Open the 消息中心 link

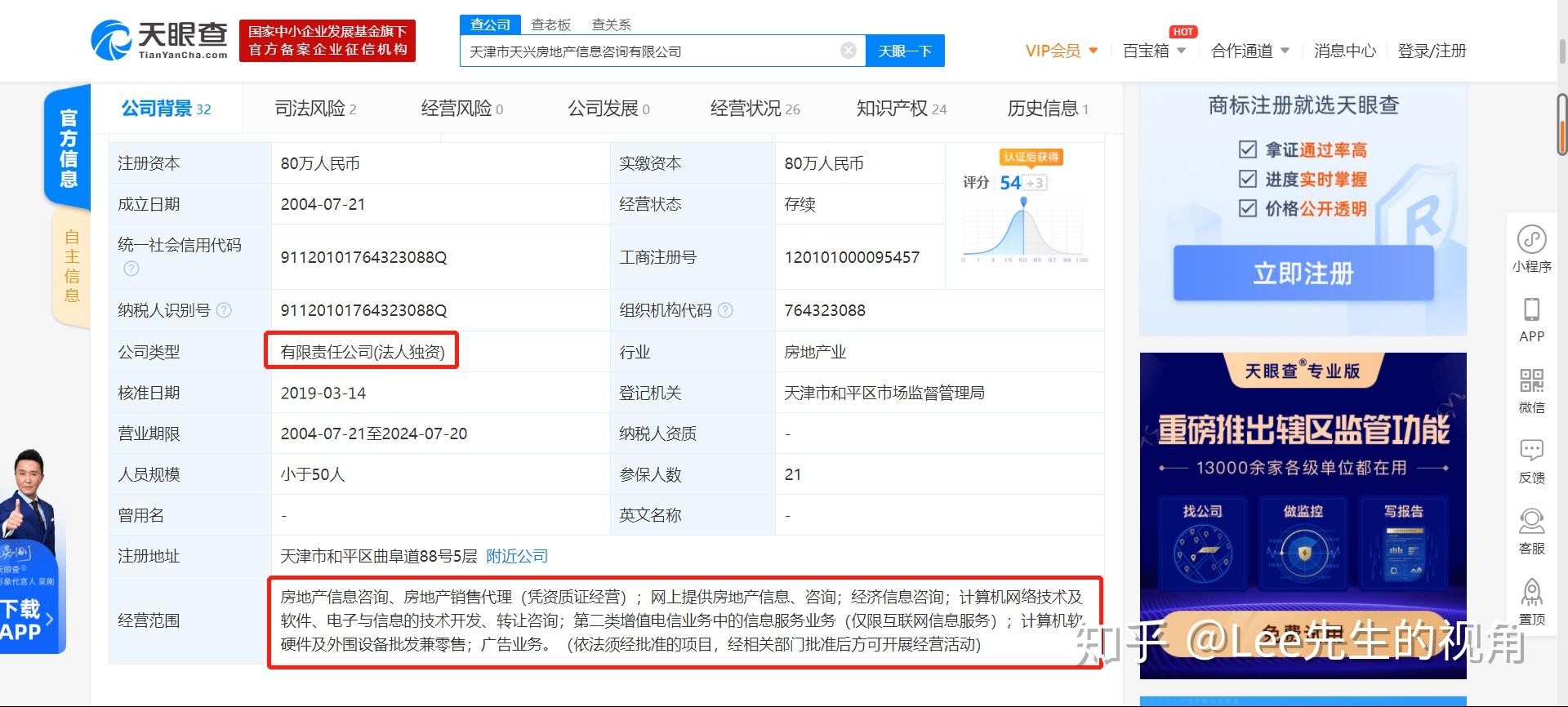click(x=1345, y=51)
